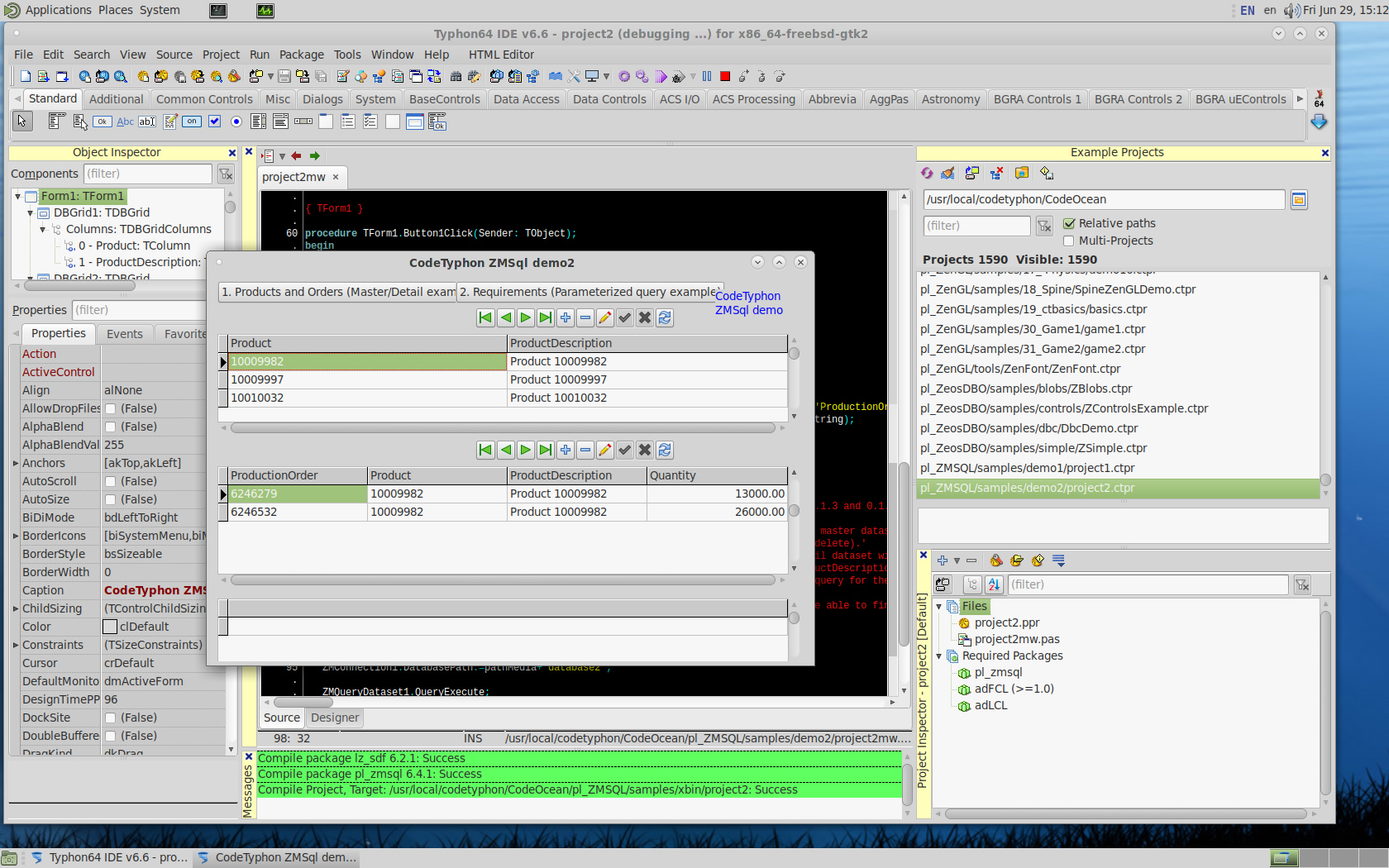The height and width of the screenshot is (868, 1389).
Task: Switch to the Designer tab below editor
Action: 335,718
